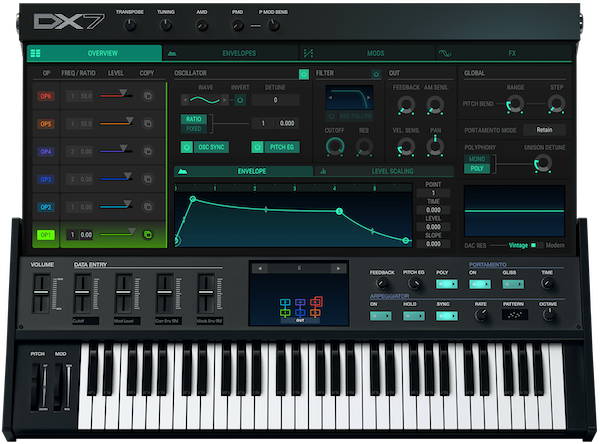Click the next filter type arrow
The height and width of the screenshot is (444, 600).
(368, 98)
